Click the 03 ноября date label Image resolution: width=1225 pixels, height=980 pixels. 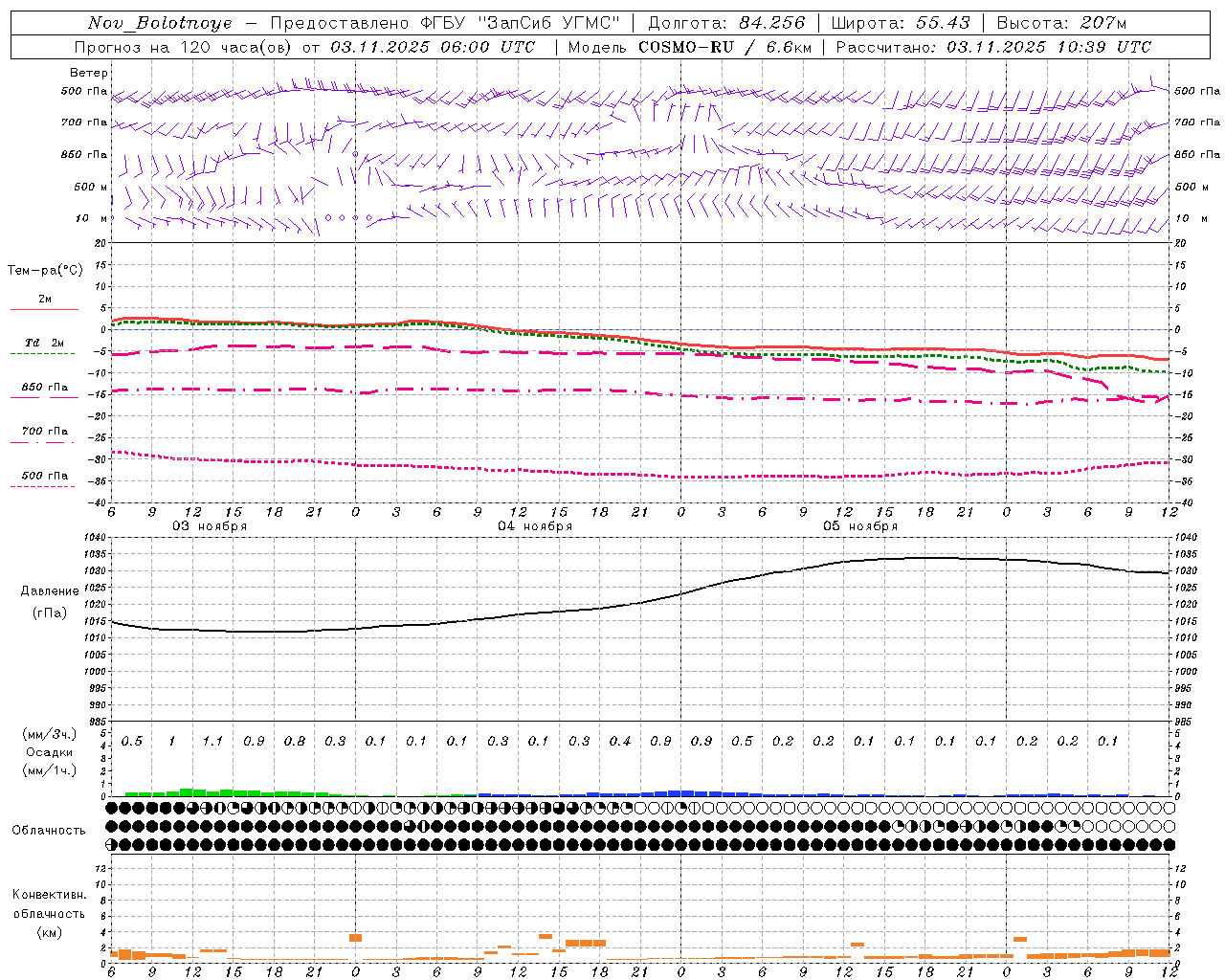[x=210, y=526]
